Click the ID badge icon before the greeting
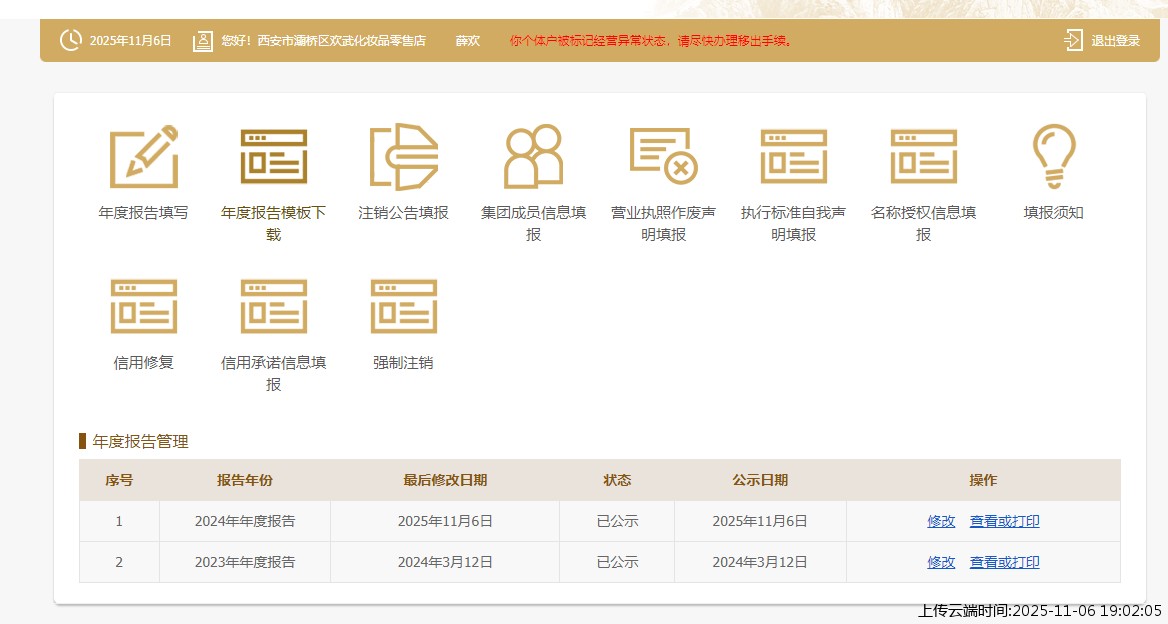 coord(203,40)
